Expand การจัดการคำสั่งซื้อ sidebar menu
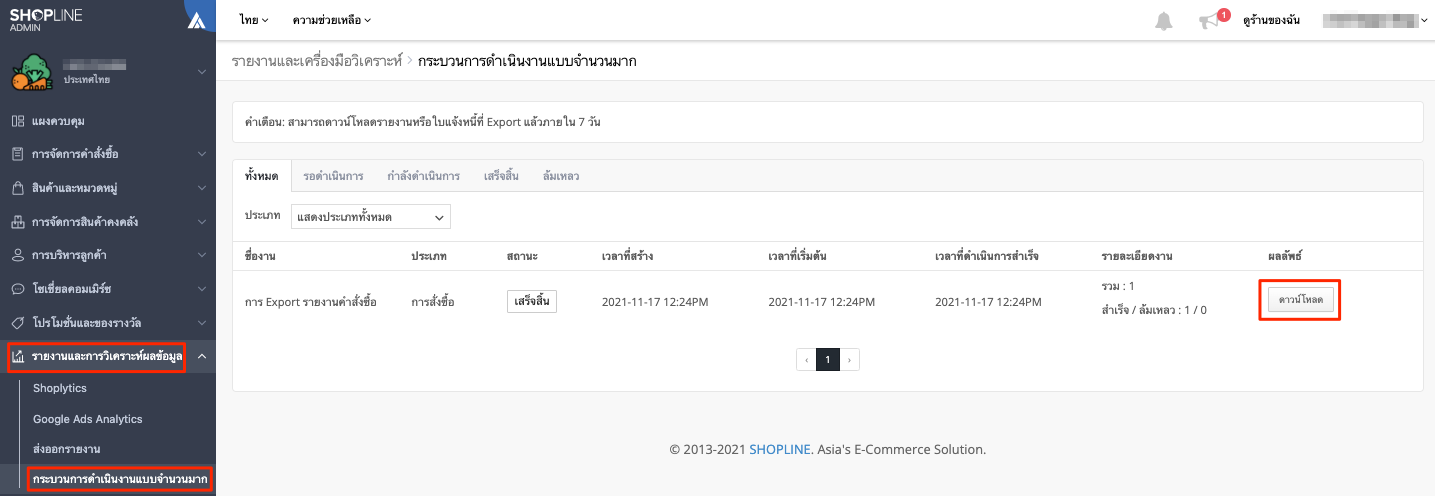 pyautogui.click(x=201, y=155)
